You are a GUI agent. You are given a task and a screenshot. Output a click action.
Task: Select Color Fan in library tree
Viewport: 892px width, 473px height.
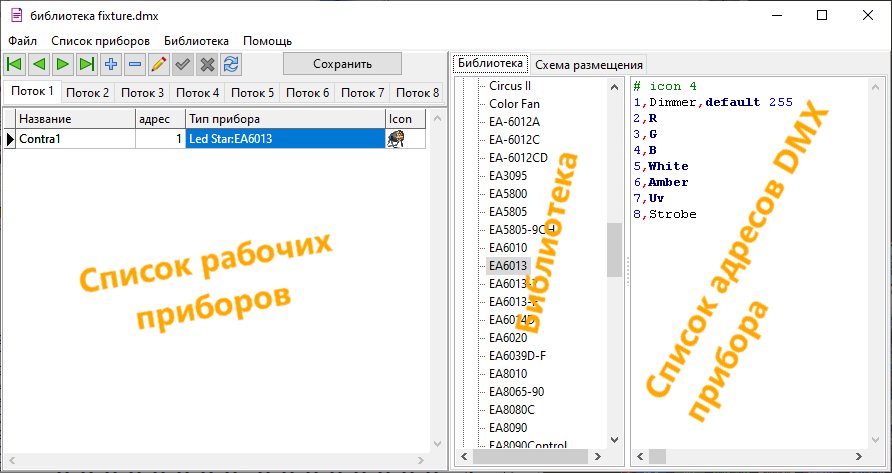pos(514,104)
